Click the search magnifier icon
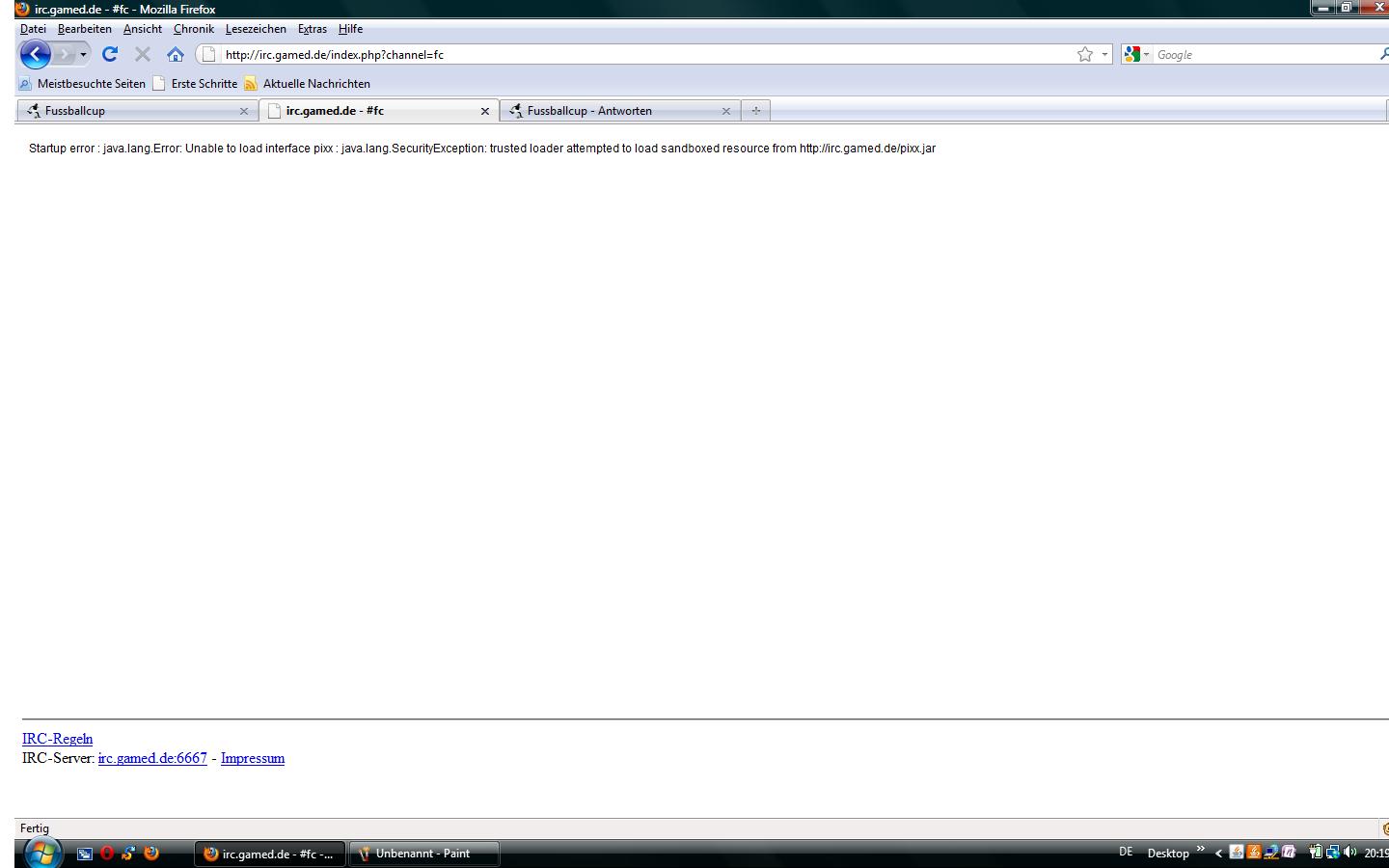1389x868 pixels. (x=1383, y=54)
